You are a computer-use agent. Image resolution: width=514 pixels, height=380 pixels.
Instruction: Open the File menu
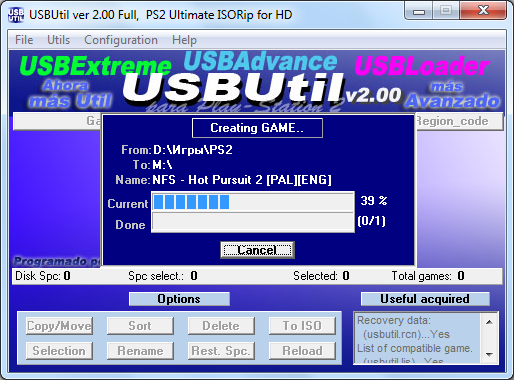pos(24,40)
